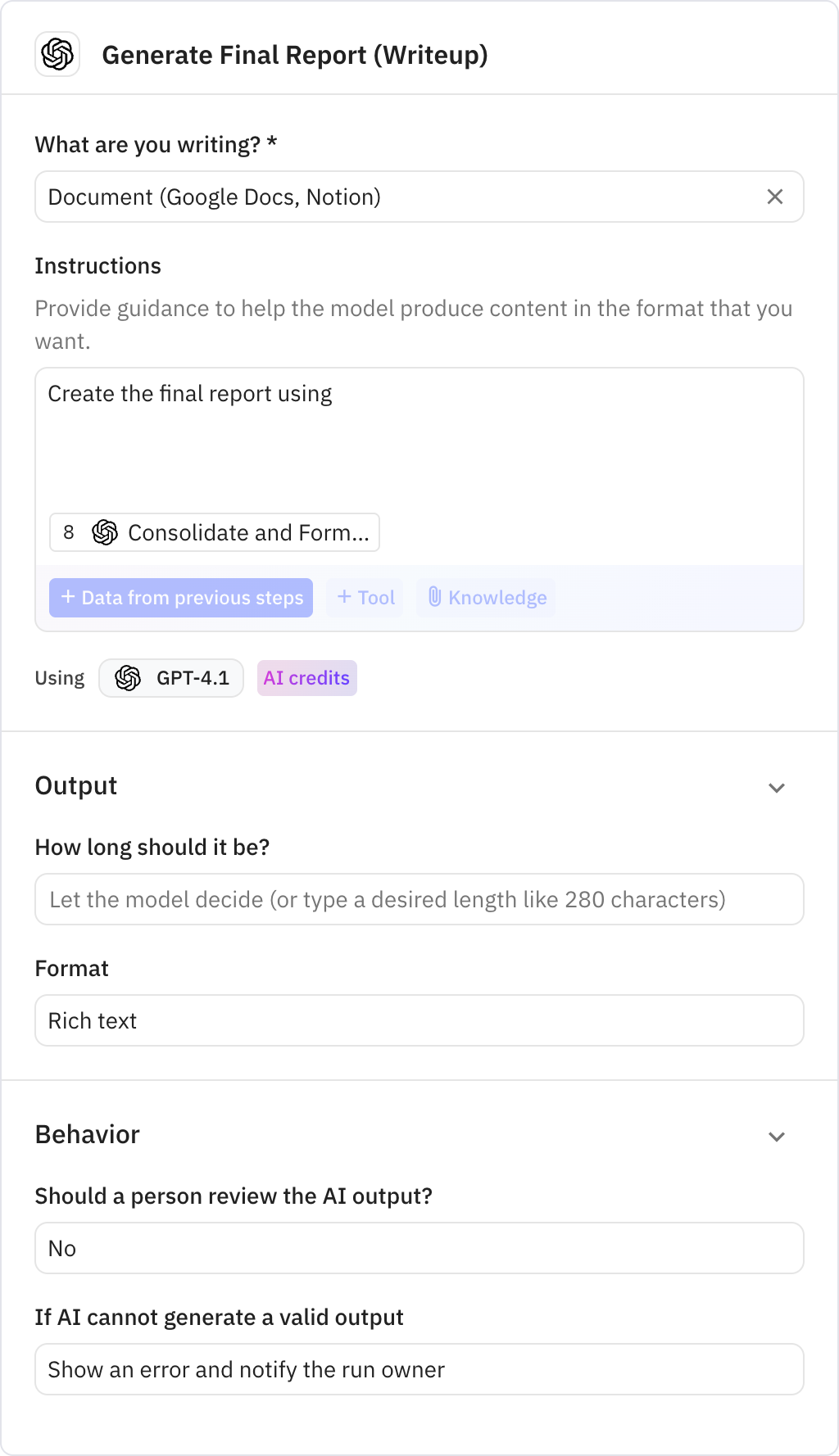Click the desired length input field

point(419,898)
